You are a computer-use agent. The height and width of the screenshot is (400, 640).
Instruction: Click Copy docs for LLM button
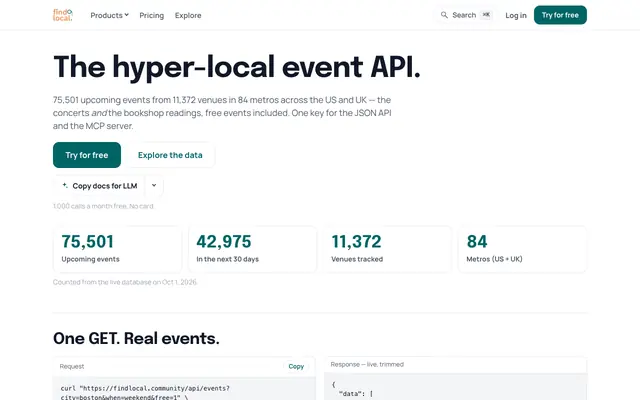(99, 186)
